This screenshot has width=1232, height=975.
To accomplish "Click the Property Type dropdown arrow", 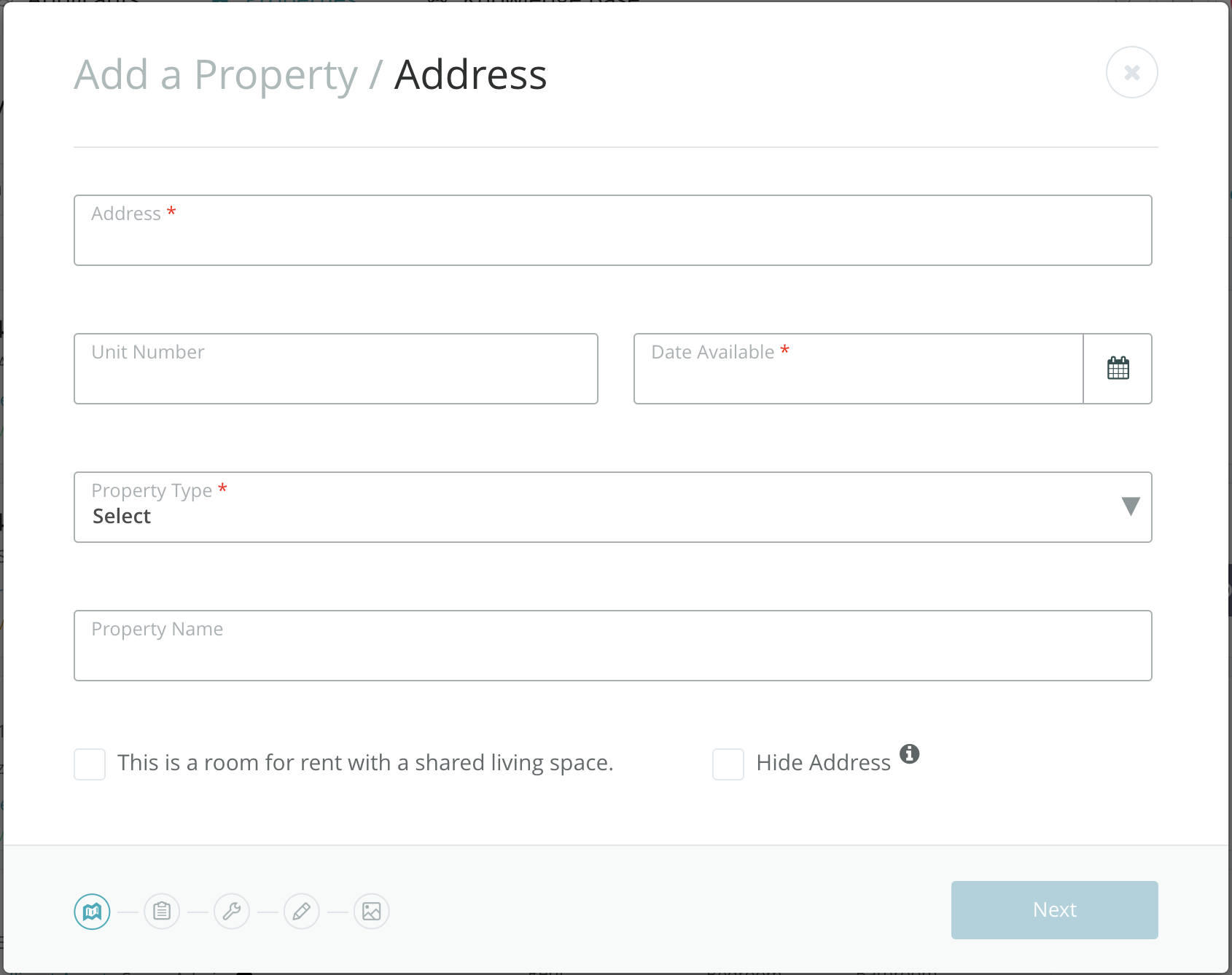I will coord(1129,506).
